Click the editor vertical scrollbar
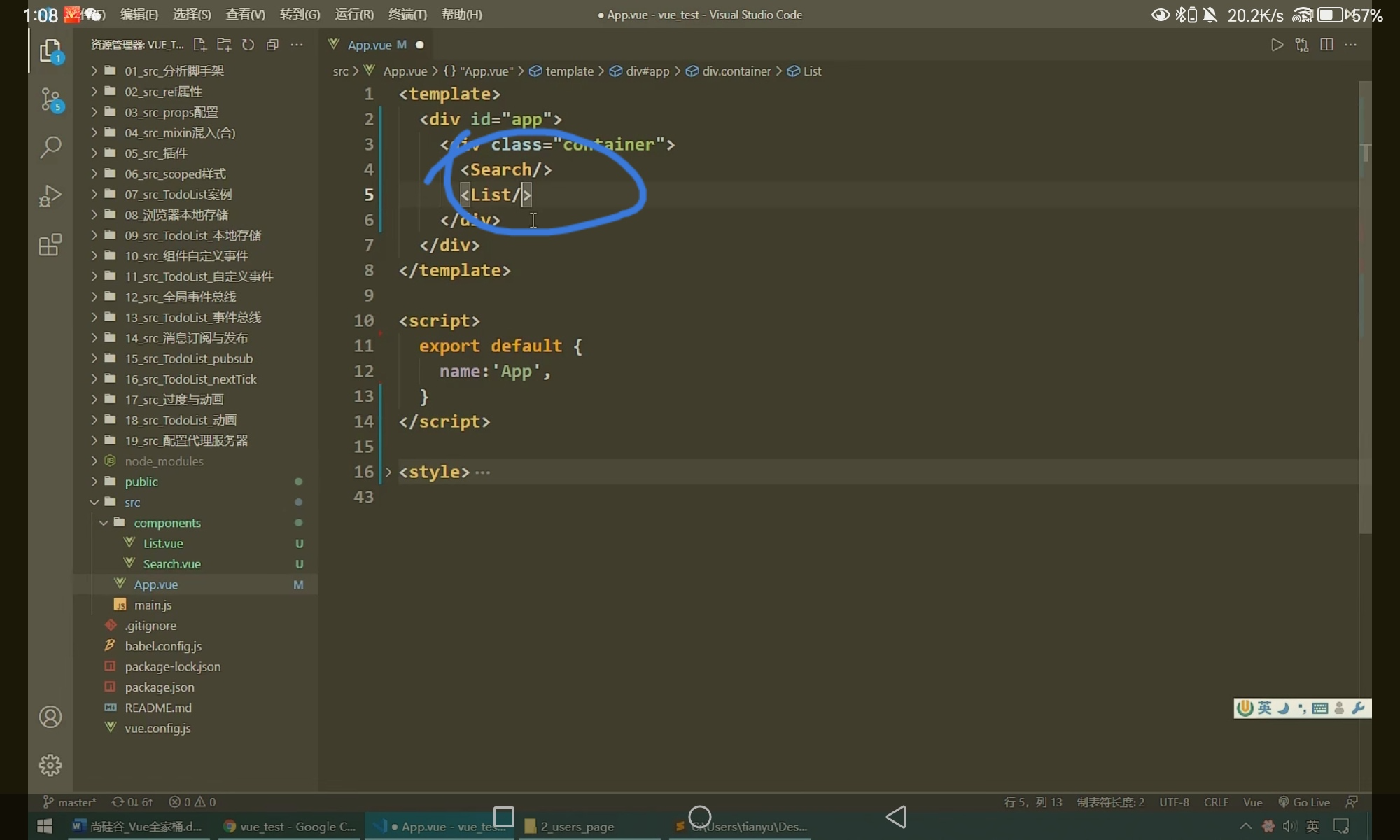Screen dimensions: 1400x840 1365,308
